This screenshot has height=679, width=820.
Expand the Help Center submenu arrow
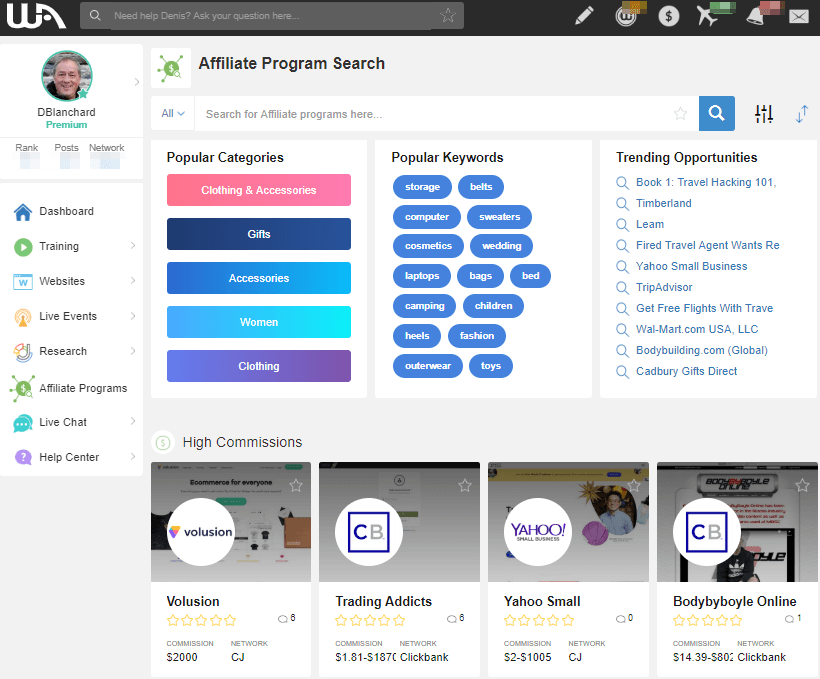[x=133, y=457]
